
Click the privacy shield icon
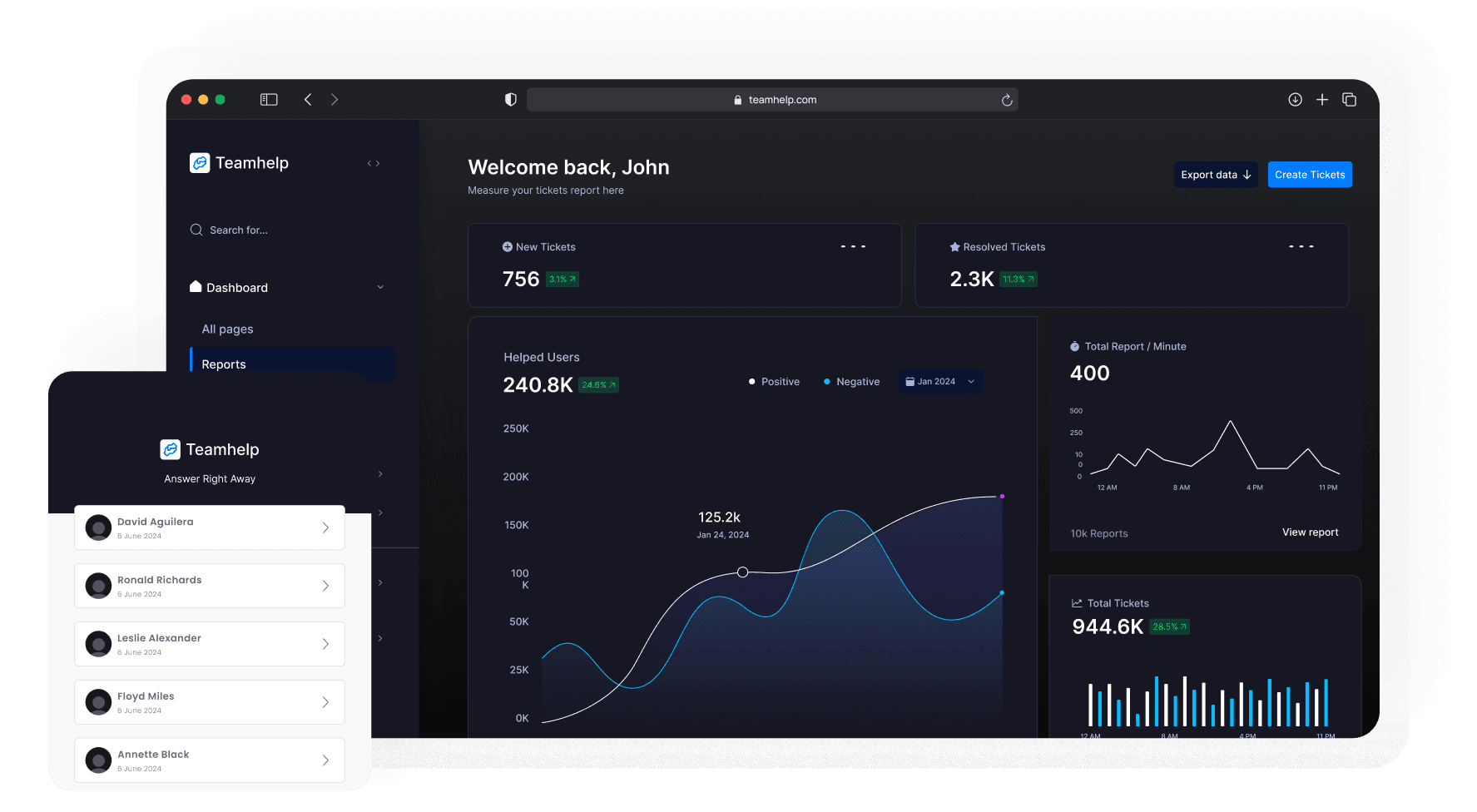pyautogui.click(x=511, y=100)
